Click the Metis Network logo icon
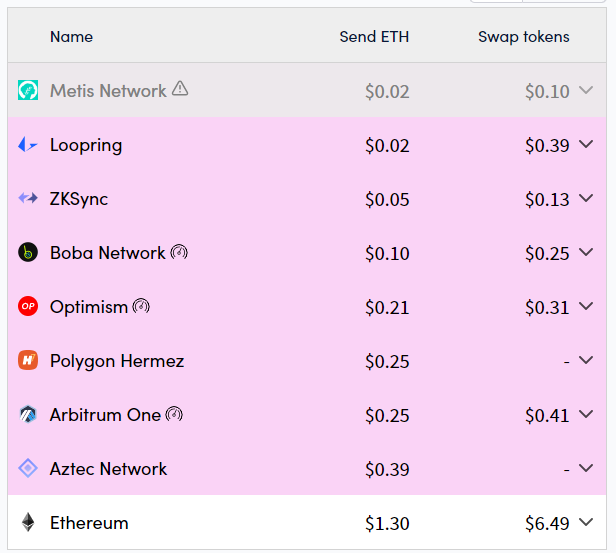The width and height of the screenshot is (616, 553). [28, 91]
